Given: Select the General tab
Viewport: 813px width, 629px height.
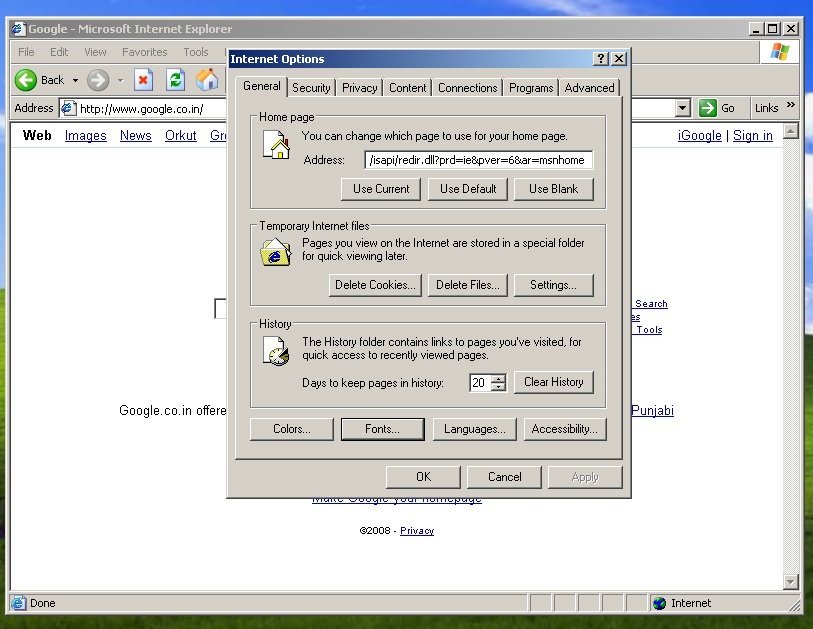Looking at the screenshot, I should [x=262, y=86].
